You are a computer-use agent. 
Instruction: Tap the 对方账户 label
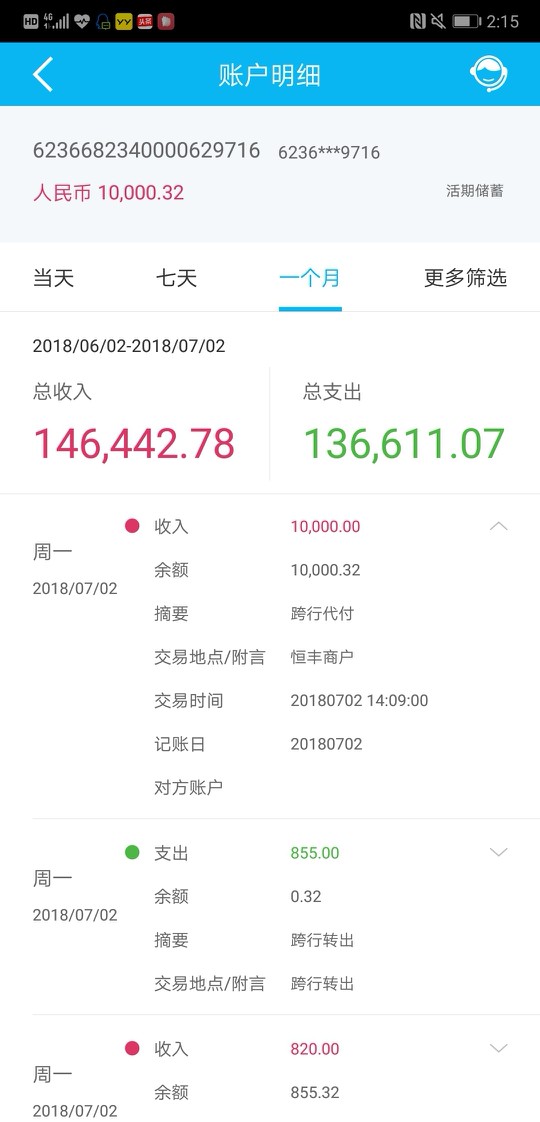point(188,788)
